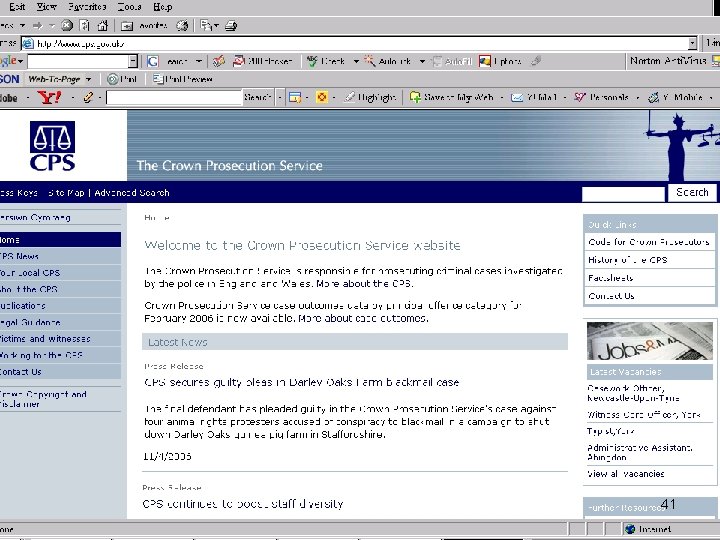Screen dimensions: 720x540
Task: Click the CPS site search text box
Action: click(x=623, y=194)
